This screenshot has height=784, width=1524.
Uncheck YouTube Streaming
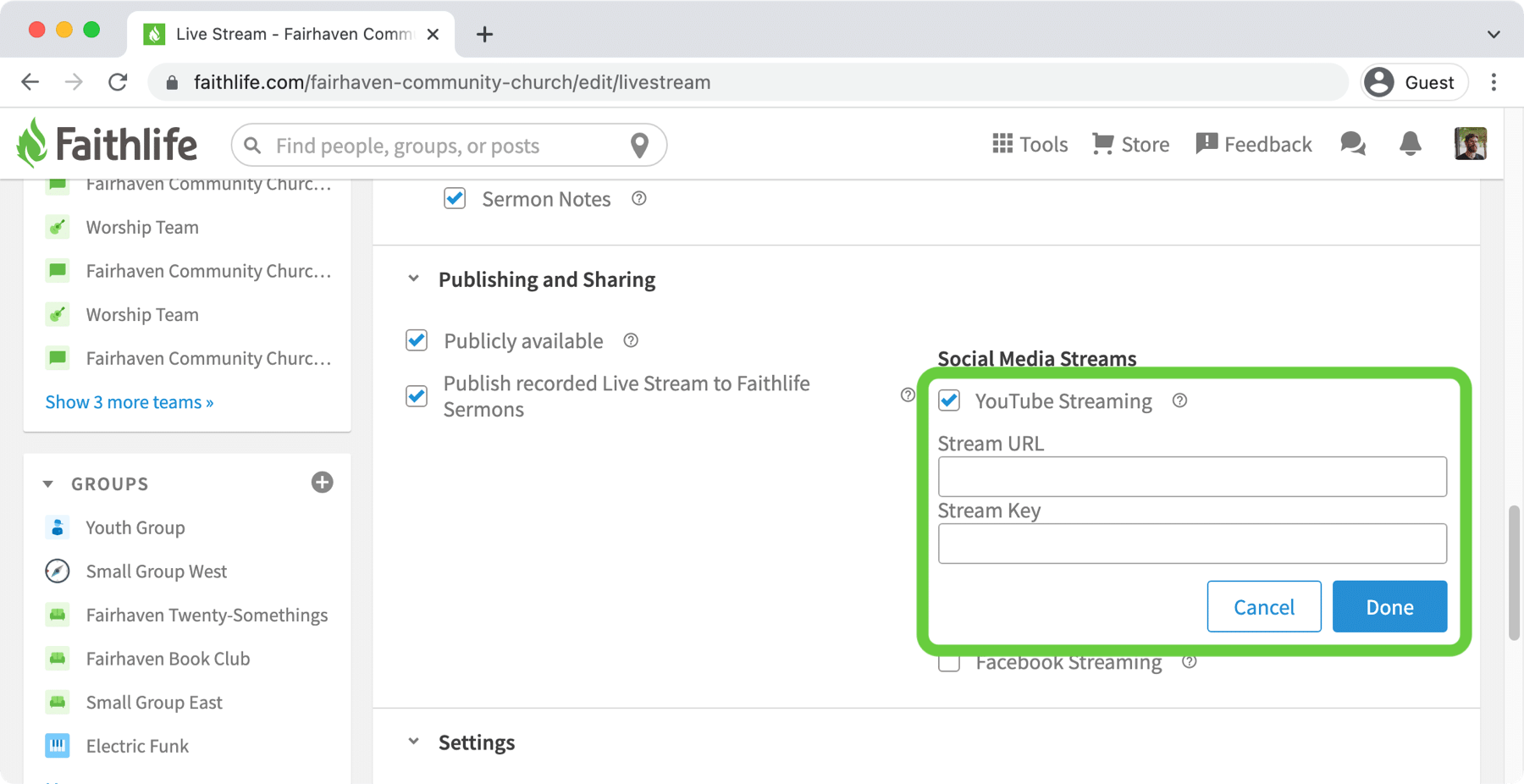[x=949, y=400]
